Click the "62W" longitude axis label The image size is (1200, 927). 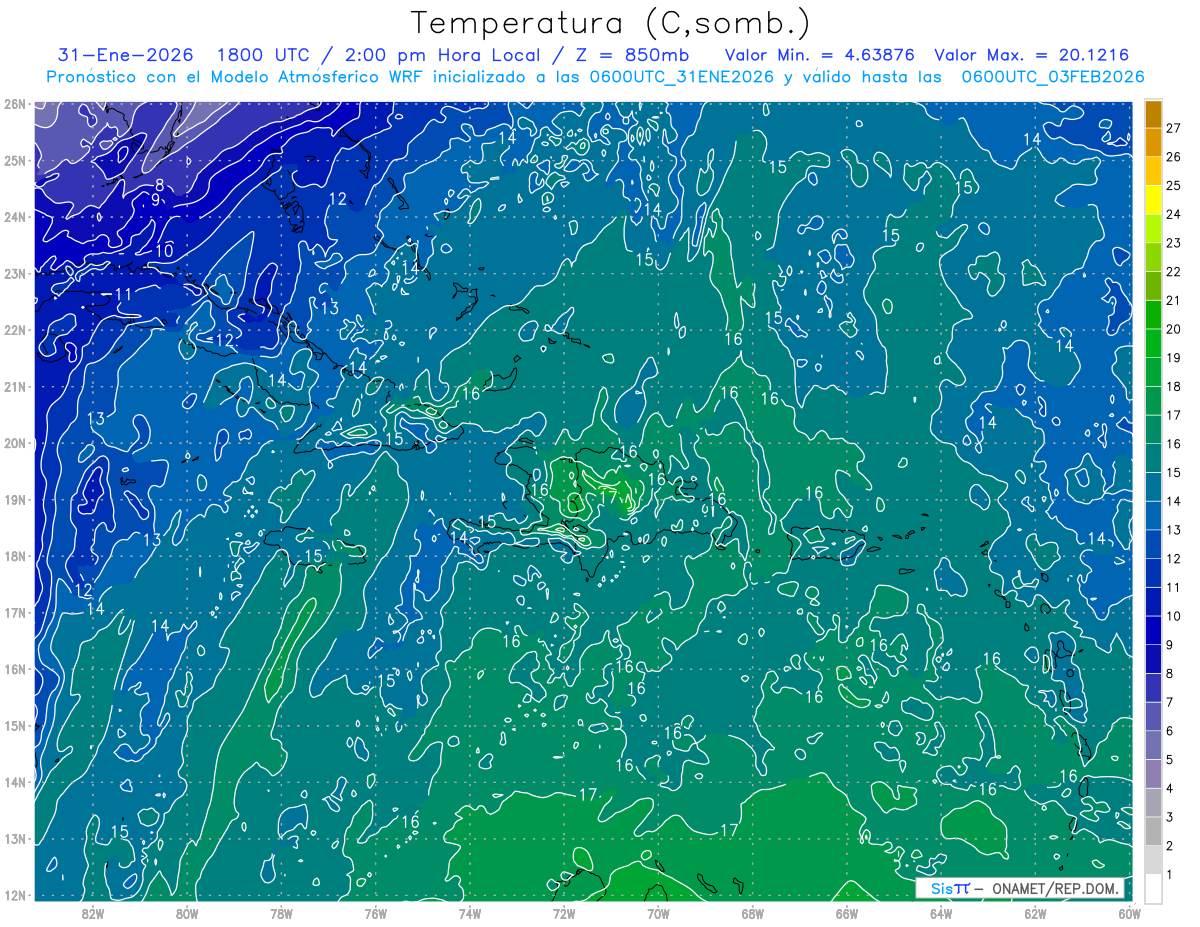pyautogui.click(x=1035, y=912)
